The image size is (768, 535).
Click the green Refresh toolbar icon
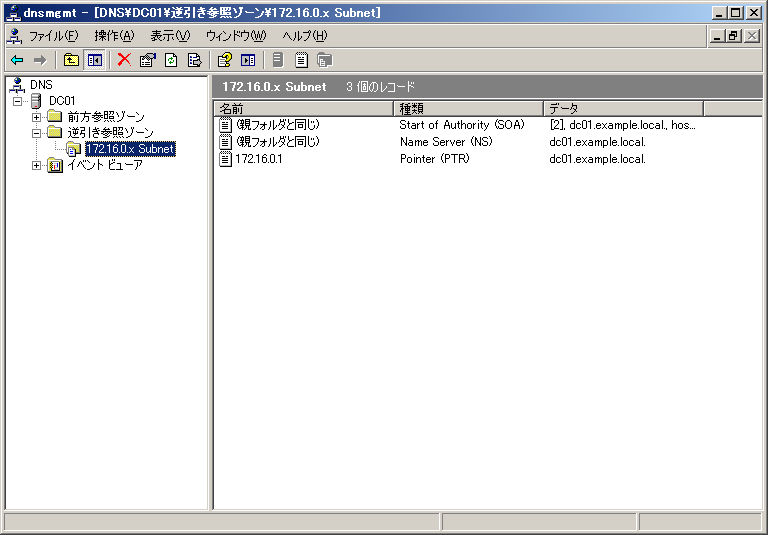coord(171,60)
